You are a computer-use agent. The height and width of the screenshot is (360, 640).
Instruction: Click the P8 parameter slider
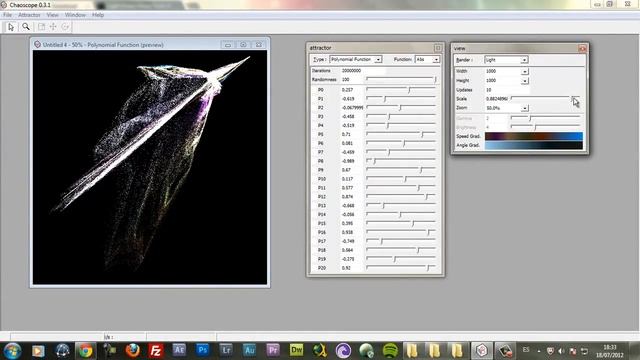(x=401, y=161)
